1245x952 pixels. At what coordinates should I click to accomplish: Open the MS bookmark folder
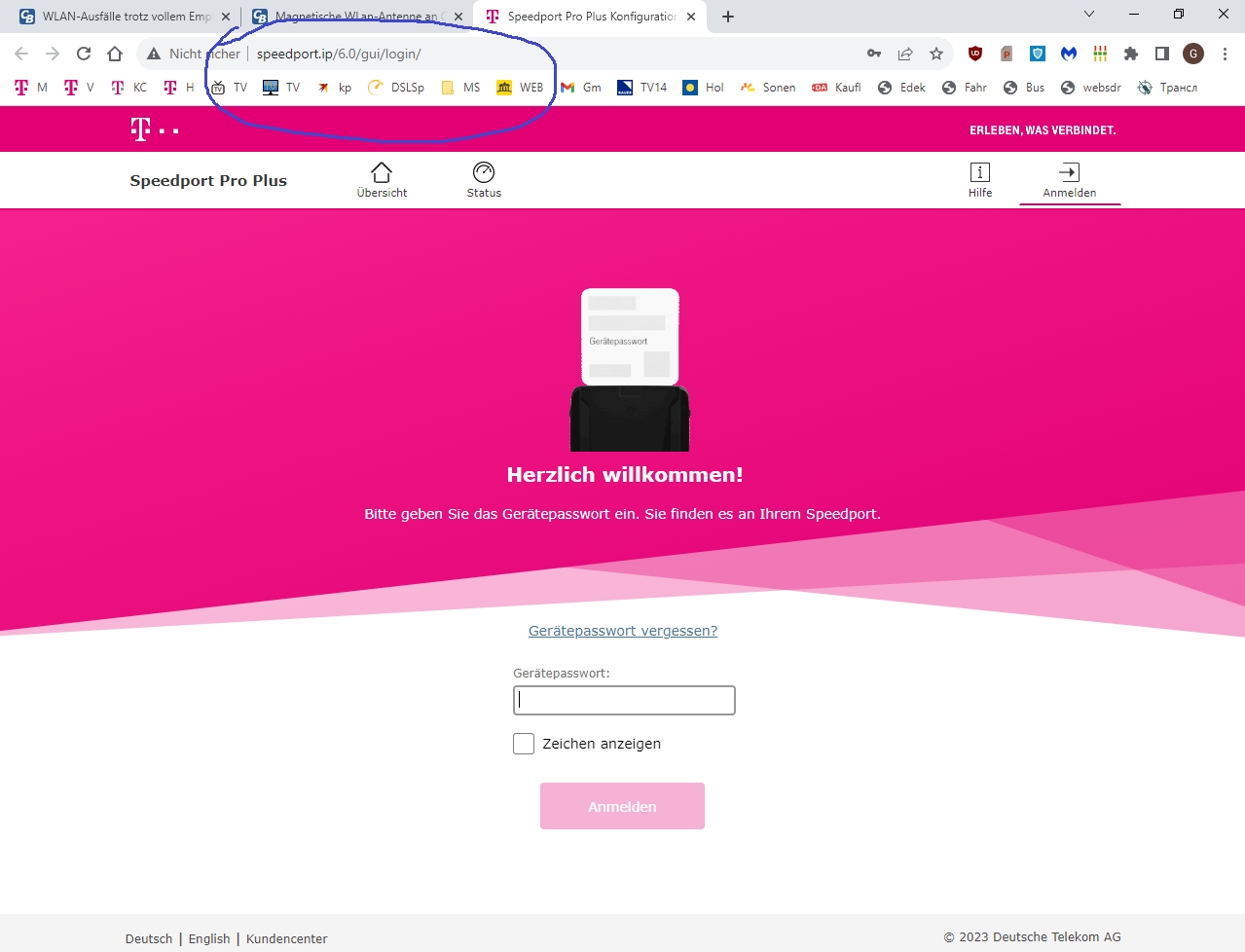461,88
